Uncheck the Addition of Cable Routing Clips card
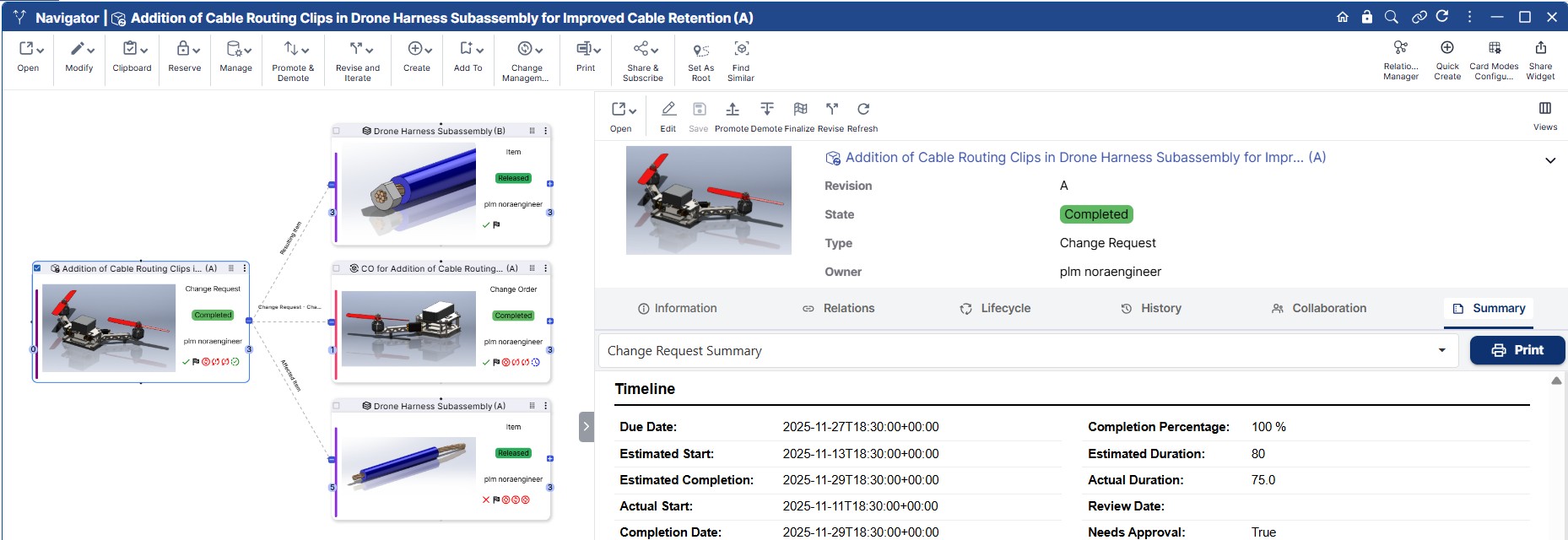 click(37, 268)
